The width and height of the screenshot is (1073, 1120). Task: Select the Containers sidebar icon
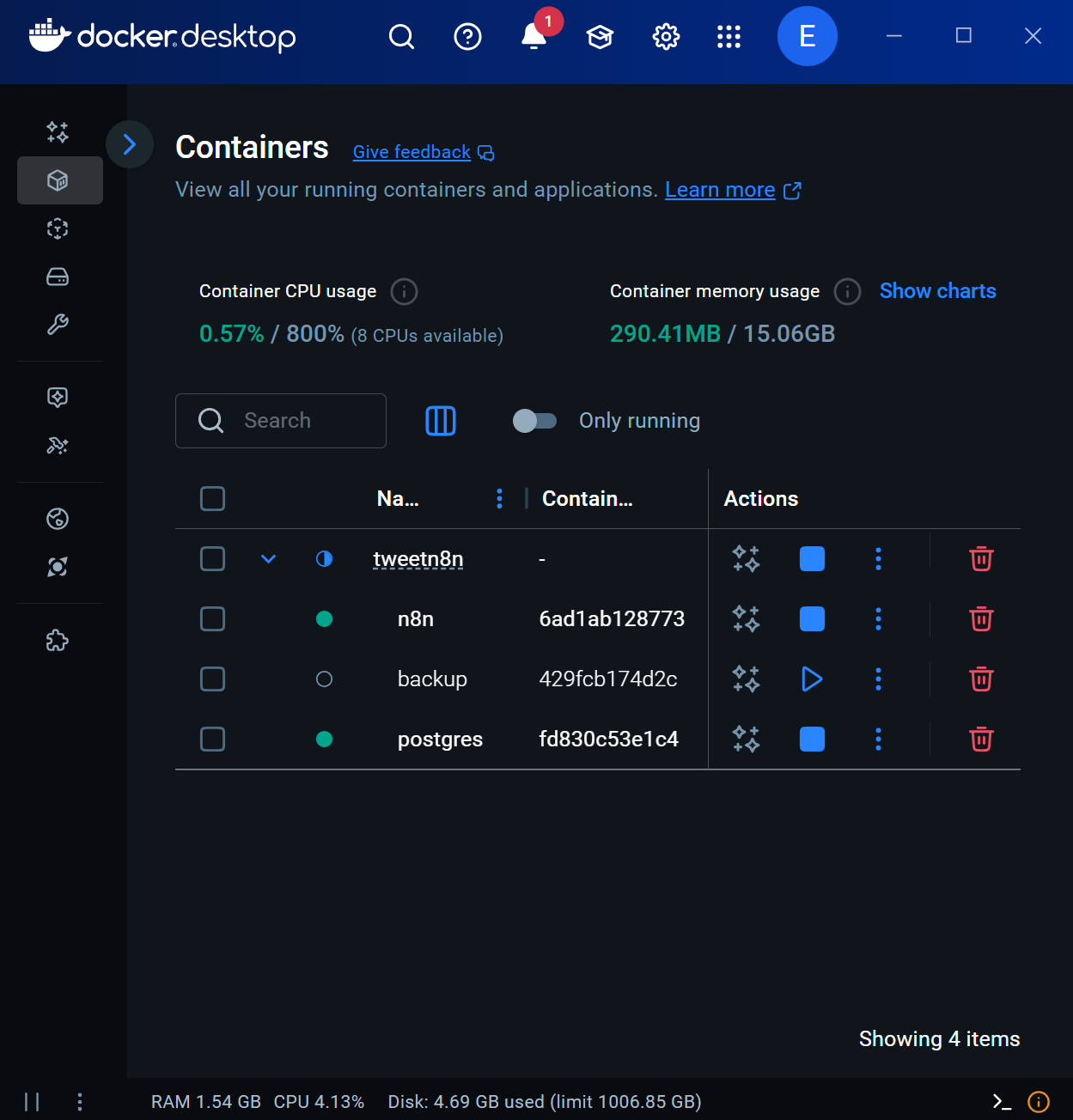click(x=58, y=180)
